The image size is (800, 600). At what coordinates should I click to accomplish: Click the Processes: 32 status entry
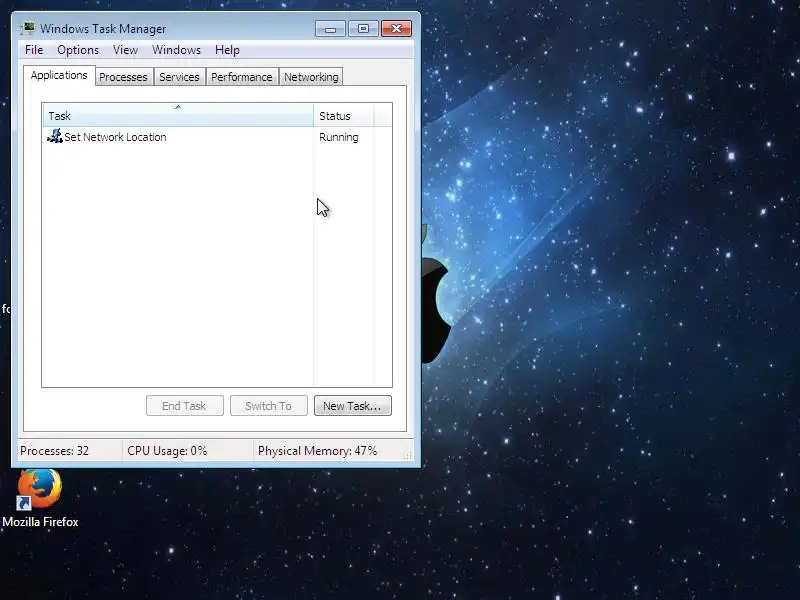coord(55,451)
